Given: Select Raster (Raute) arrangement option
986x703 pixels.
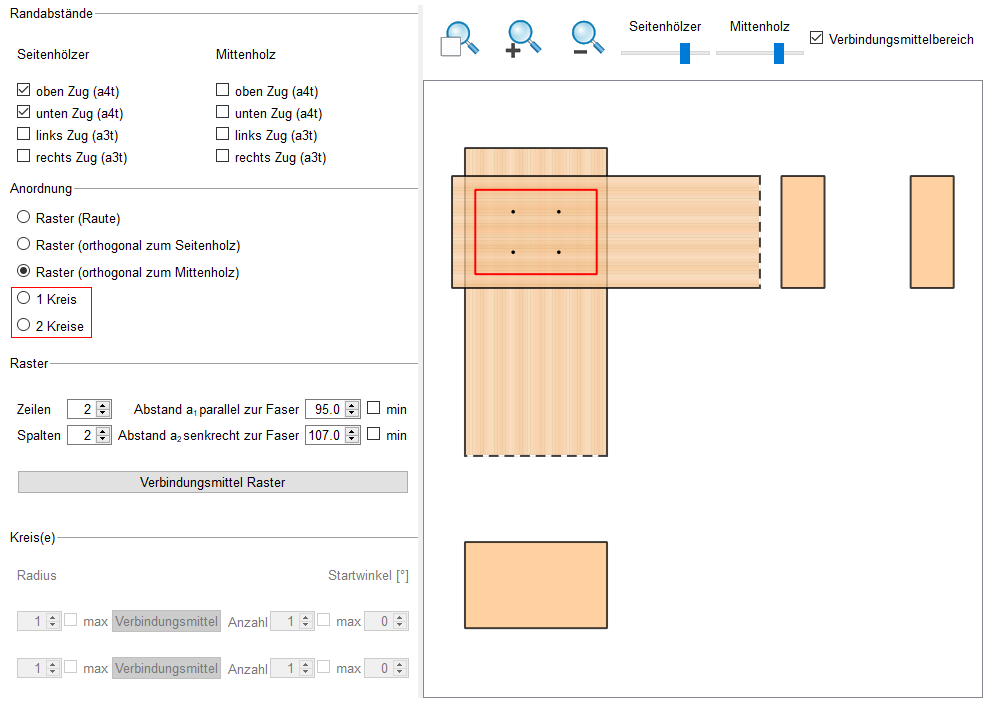Looking at the screenshot, I should (24, 217).
